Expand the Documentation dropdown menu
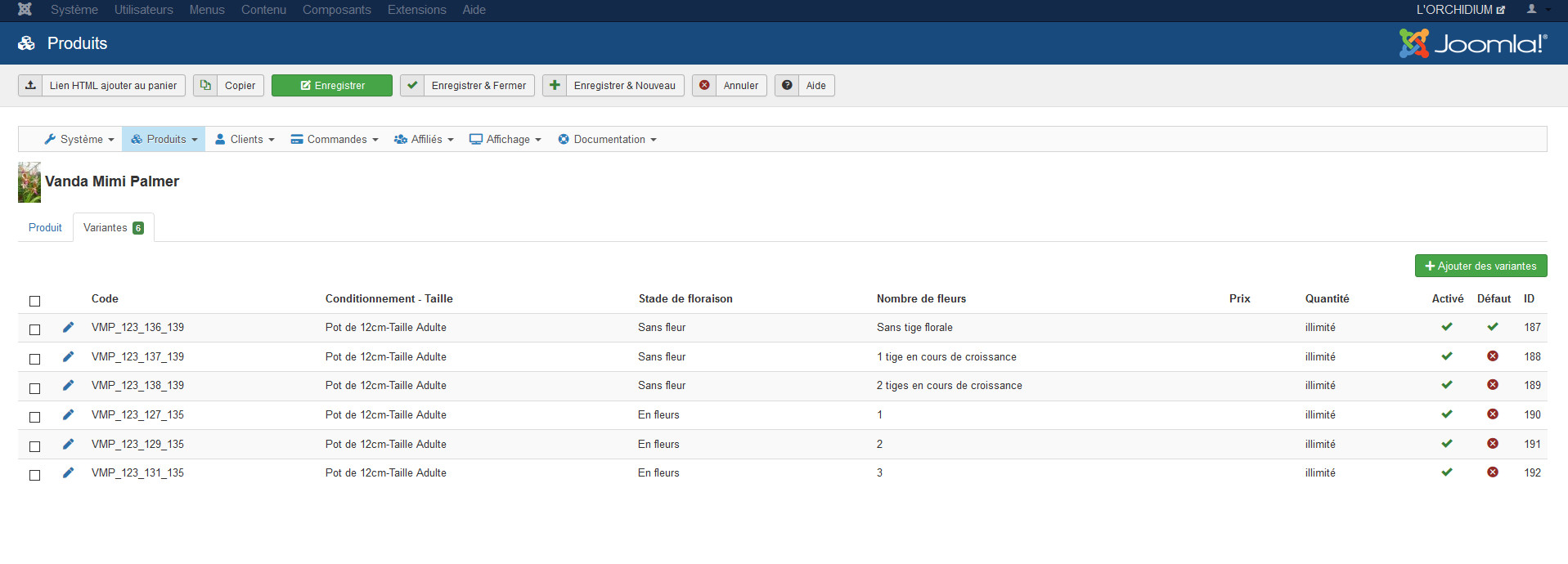 point(607,139)
